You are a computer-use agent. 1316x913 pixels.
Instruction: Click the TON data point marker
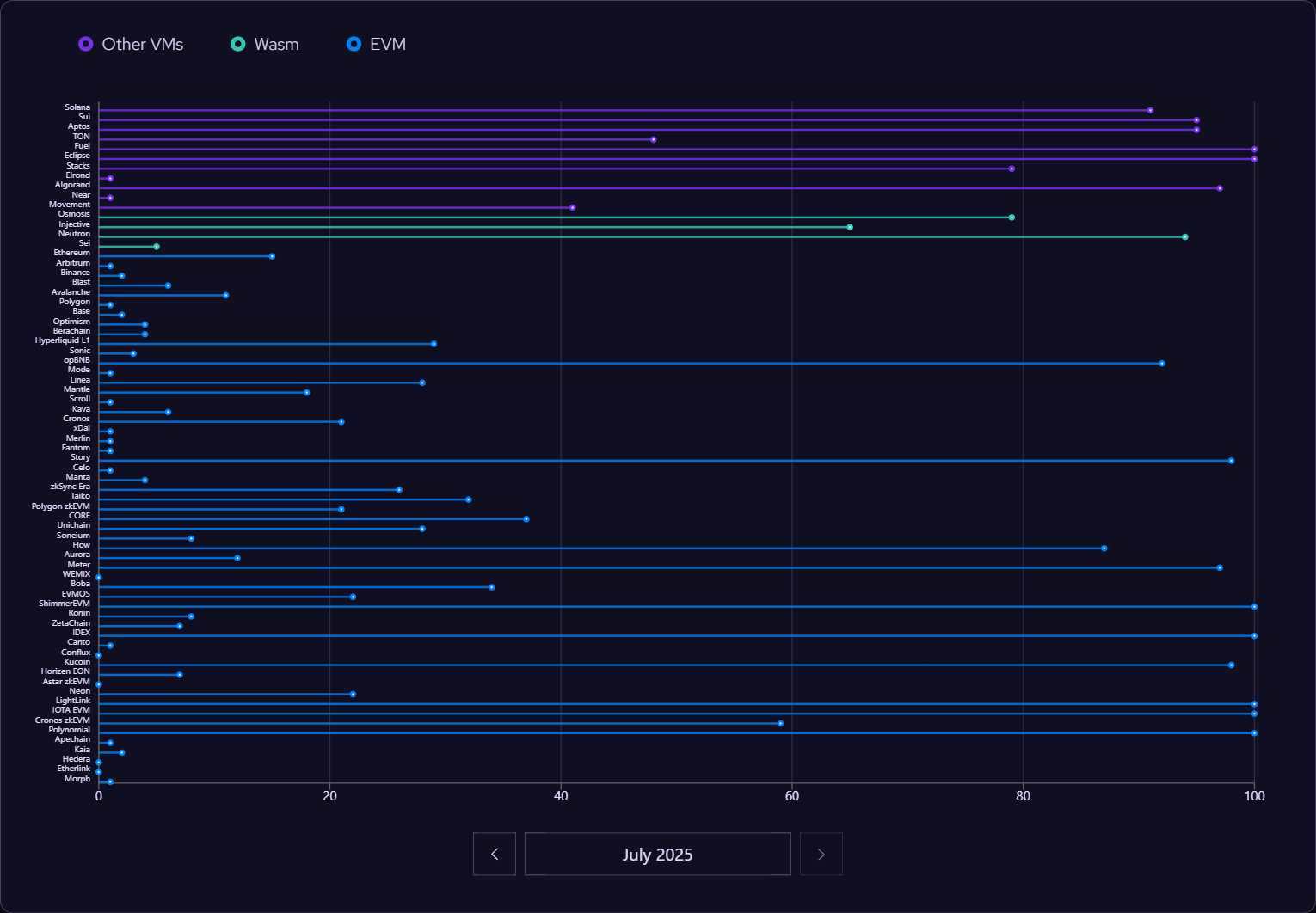click(654, 139)
